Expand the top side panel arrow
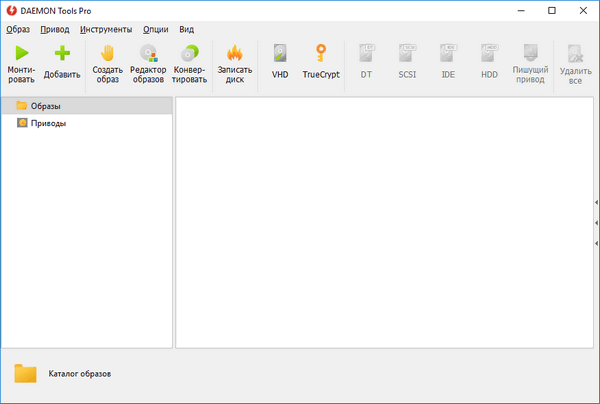This screenshot has width=600, height=404. pos(597,202)
